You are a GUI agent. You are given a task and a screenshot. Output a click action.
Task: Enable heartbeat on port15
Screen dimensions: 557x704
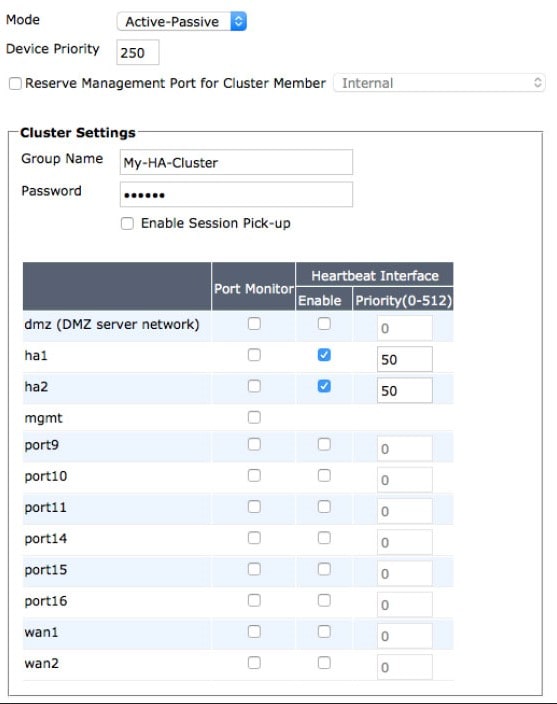click(324, 569)
